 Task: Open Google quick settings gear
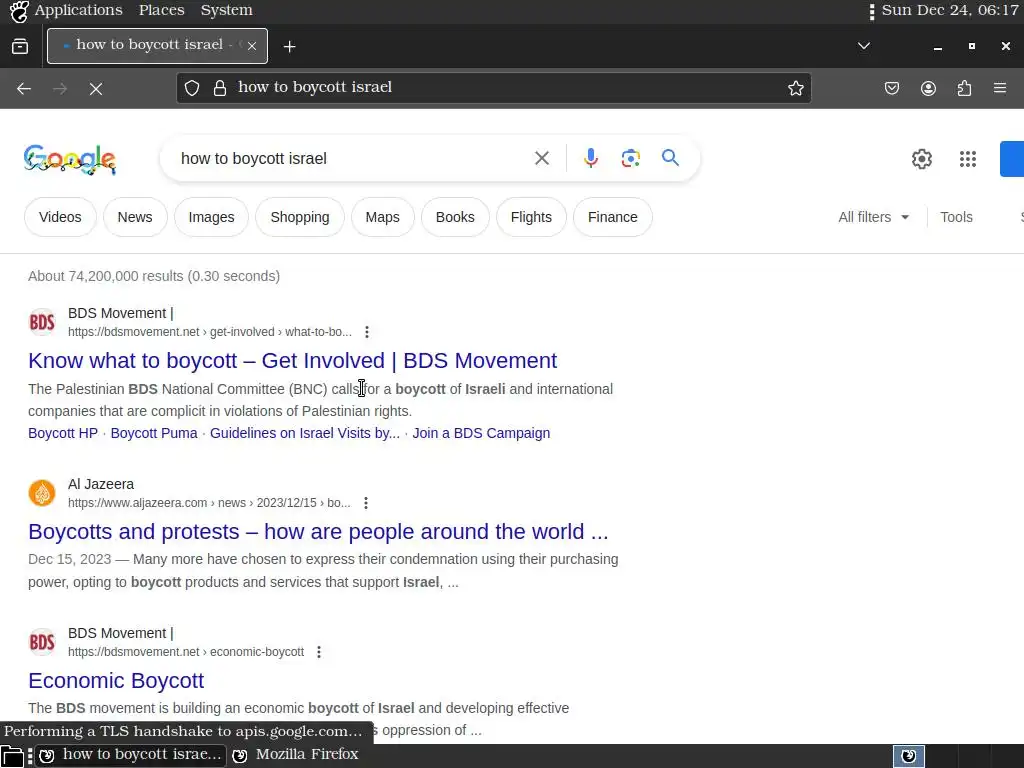(921, 159)
